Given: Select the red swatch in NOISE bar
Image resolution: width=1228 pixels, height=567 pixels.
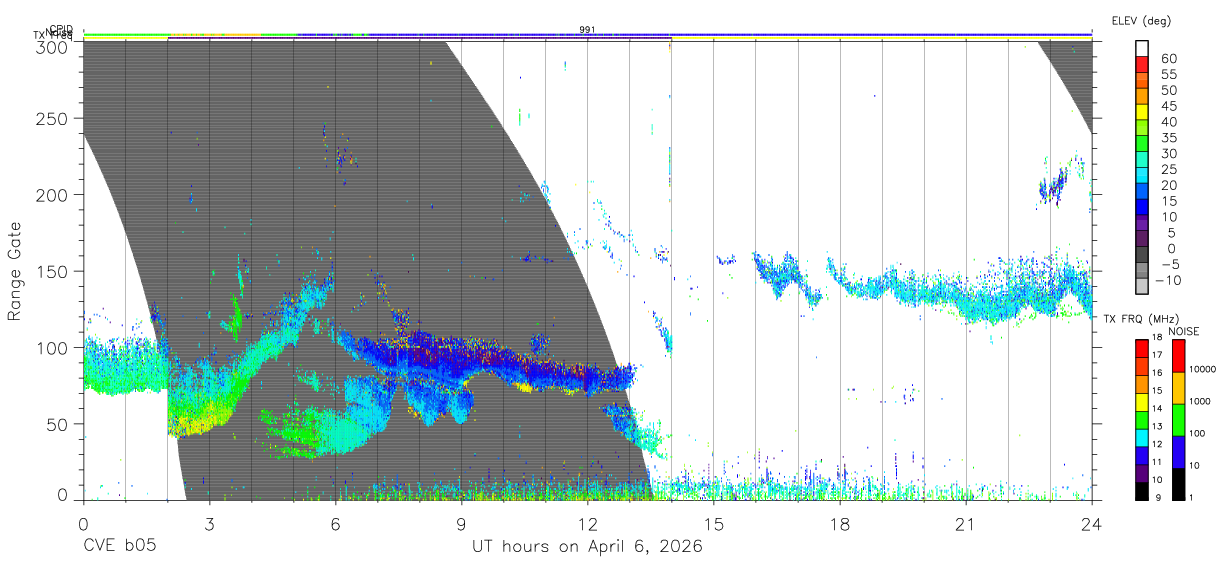Looking at the screenshot, I should coord(1177,355).
